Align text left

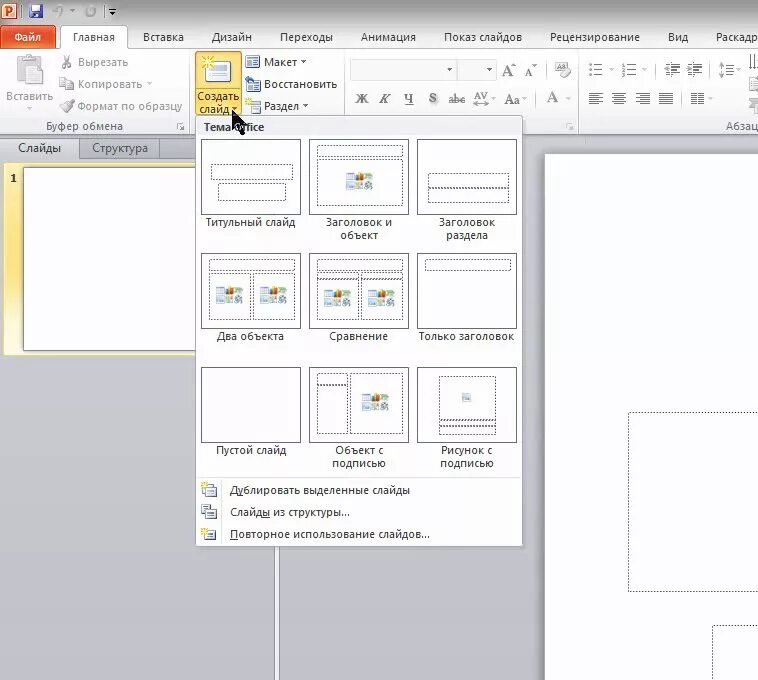point(596,99)
